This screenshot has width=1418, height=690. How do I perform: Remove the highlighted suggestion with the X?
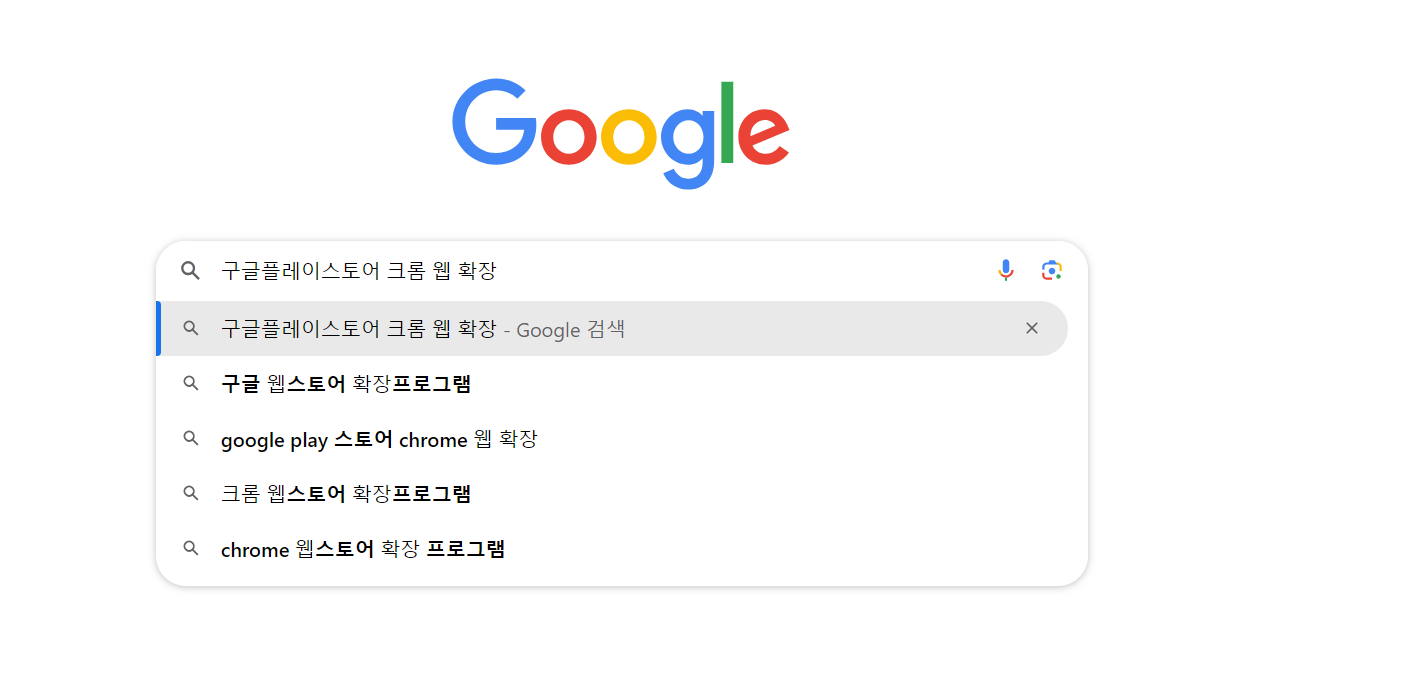coord(1032,328)
